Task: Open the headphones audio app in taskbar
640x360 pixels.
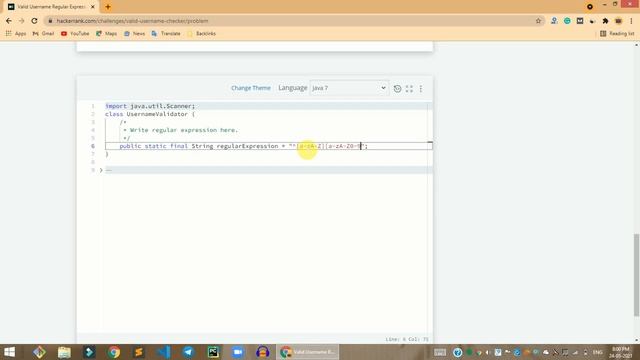Action: click(262, 352)
